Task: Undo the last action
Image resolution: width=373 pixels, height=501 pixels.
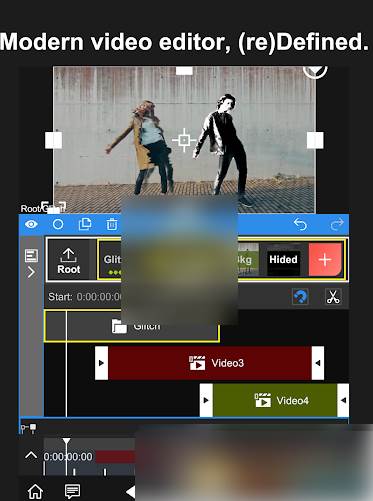Action: pyautogui.click(x=300, y=224)
